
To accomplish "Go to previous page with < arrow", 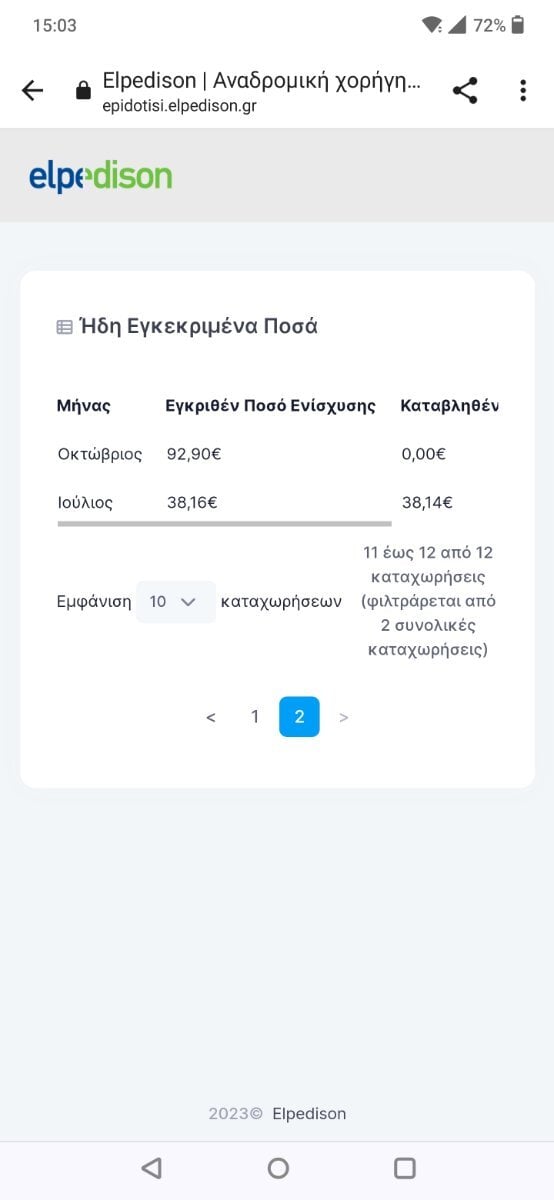I will pyautogui.click(x=210, y=718).
